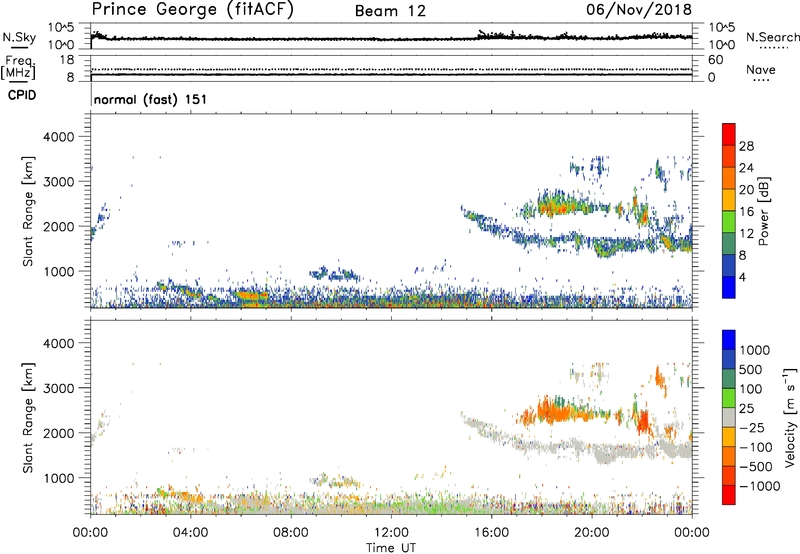Screen dimensions: 800x554
Task: Click the '28' tick on the power scale
Action: tap(746, 146)
